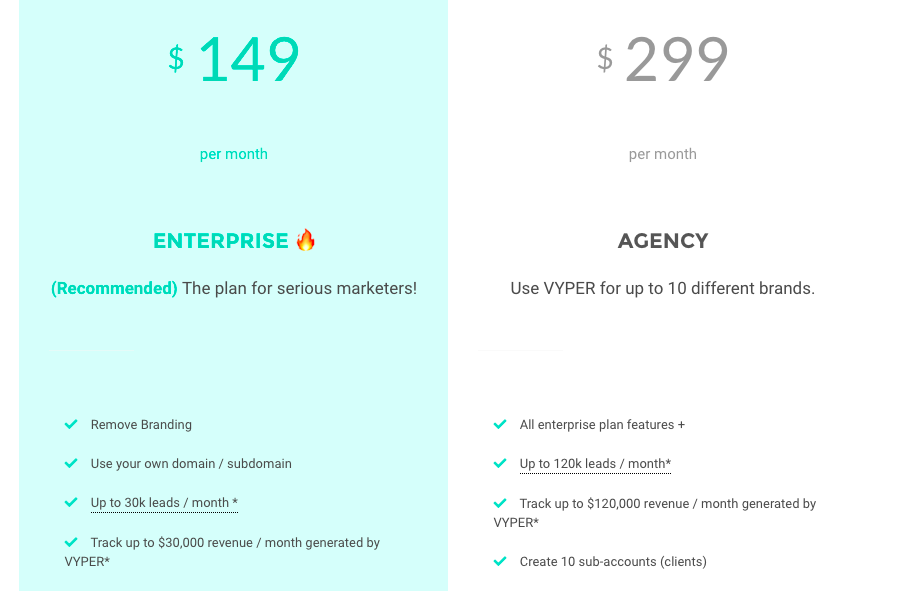This screenshot has width=897, height=591.
Task: Click the checkmark next to Remove Branding
Action: (x=71, y=424)
